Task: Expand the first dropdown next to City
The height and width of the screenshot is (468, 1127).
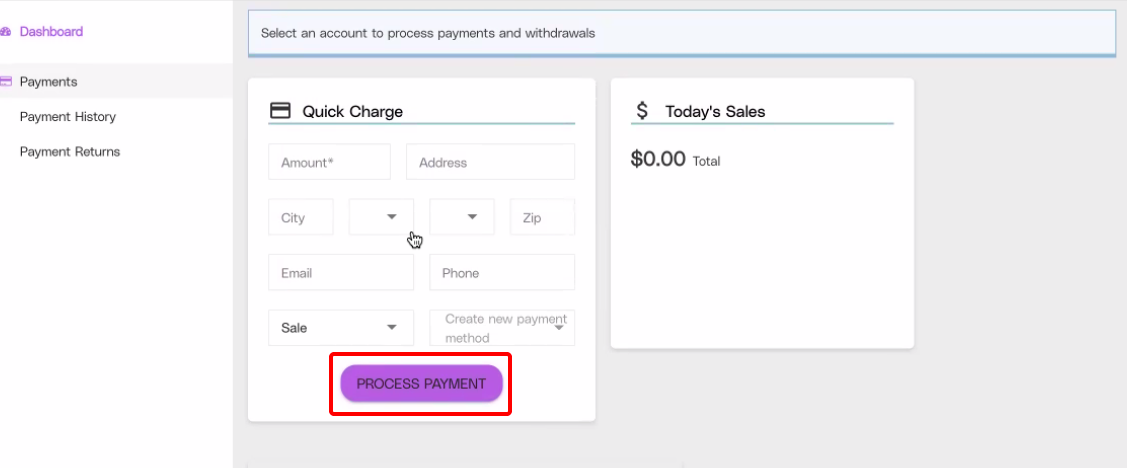Action: [x=381, y=217]
